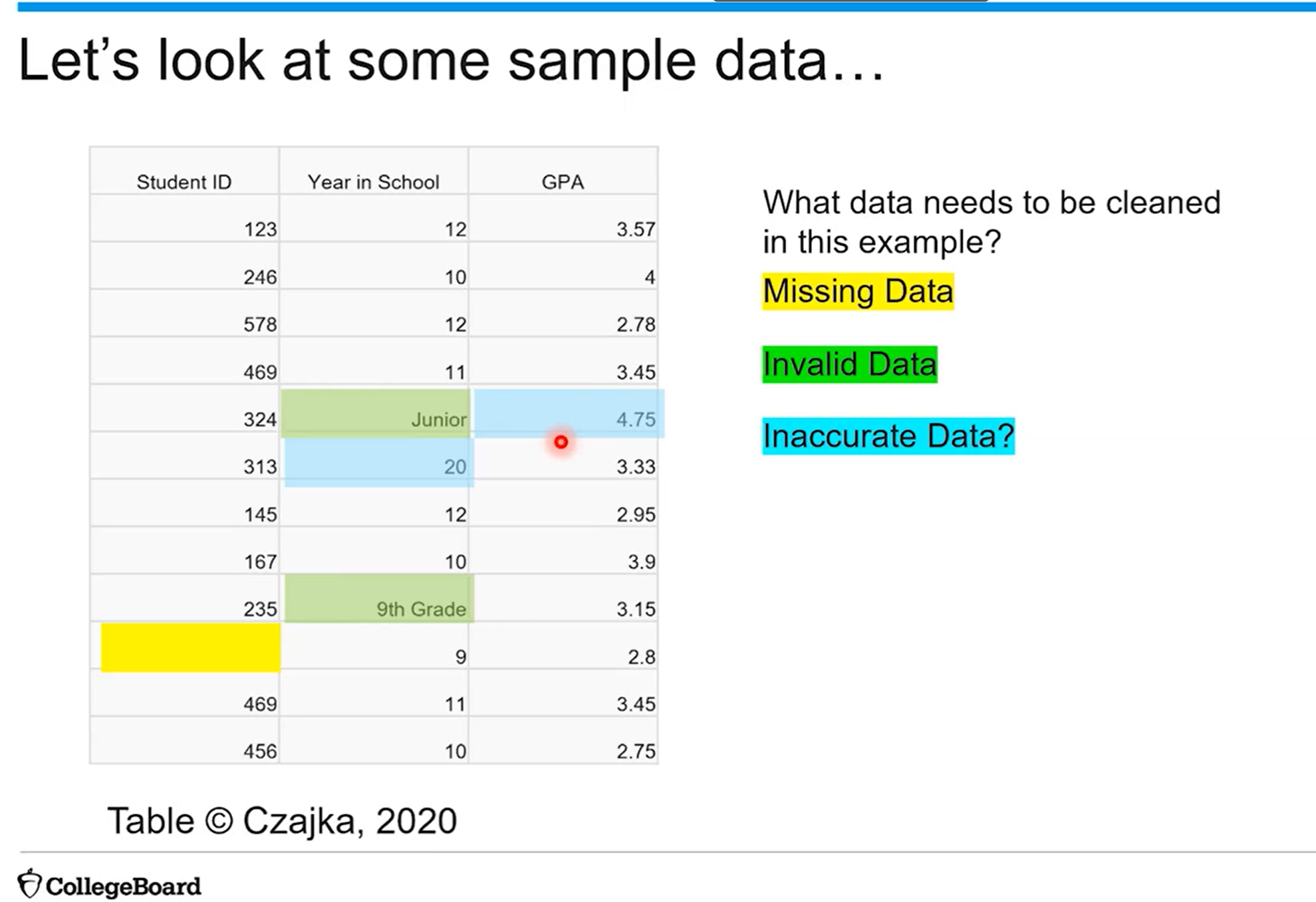Select the cell with Student ID 123
The height and width of the screenshot is (902, 1316).
click(x=184, y=219)
